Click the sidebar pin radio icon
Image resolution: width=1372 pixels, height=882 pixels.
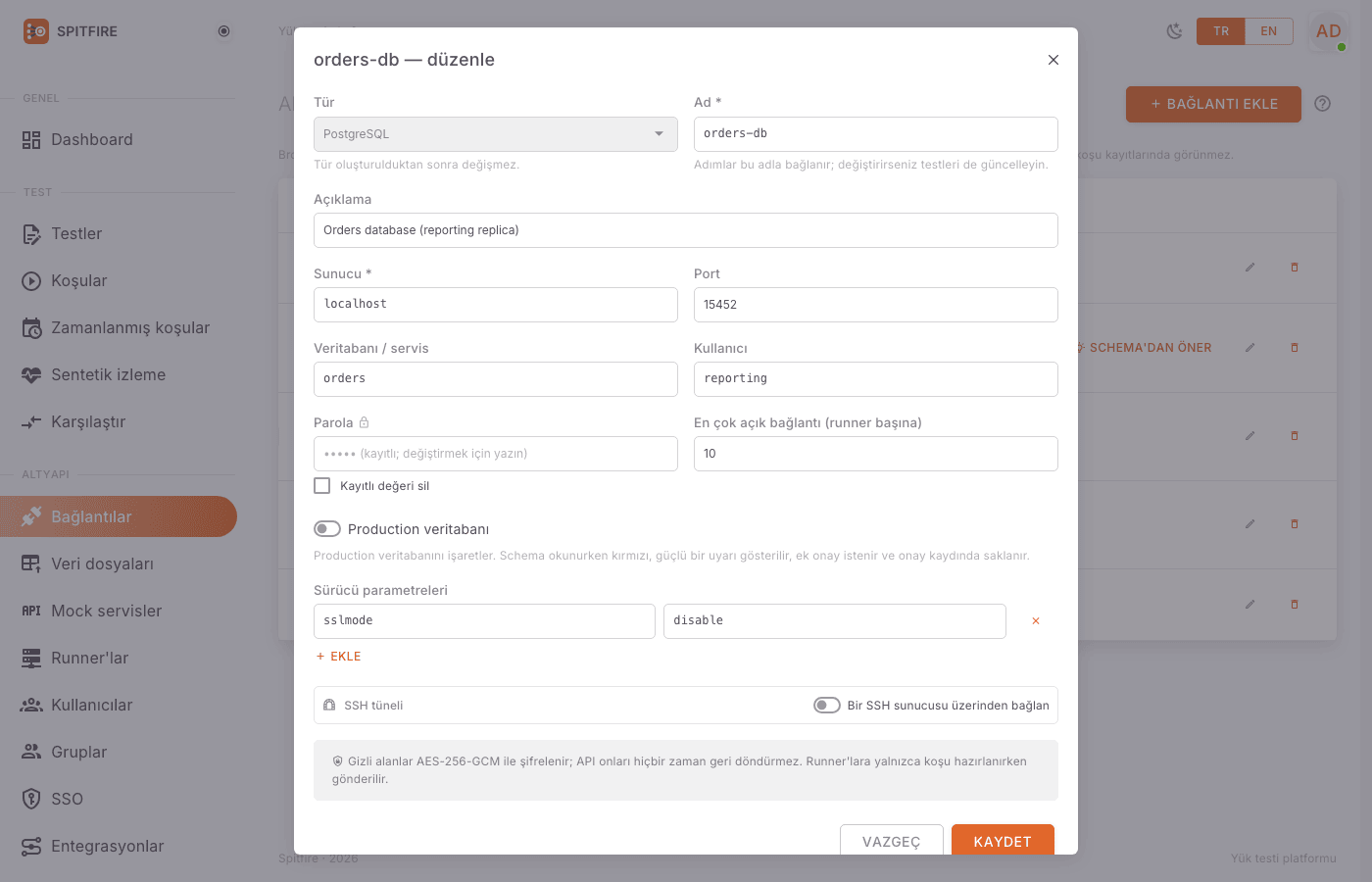point(223,31)
